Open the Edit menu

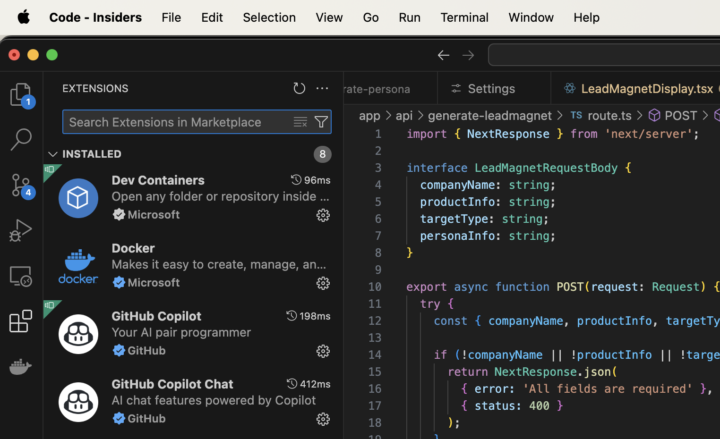(212, 17)
